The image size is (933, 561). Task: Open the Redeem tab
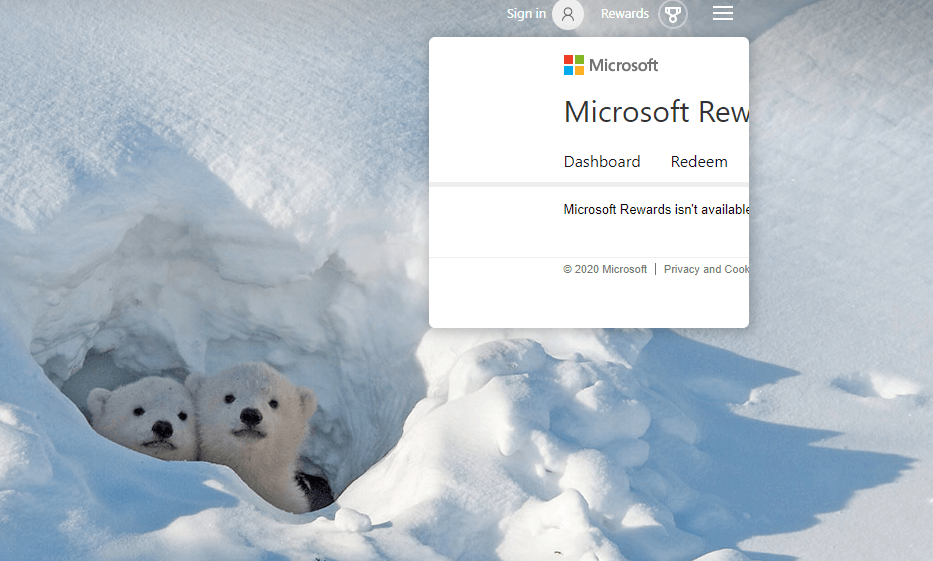coord(699,162)
